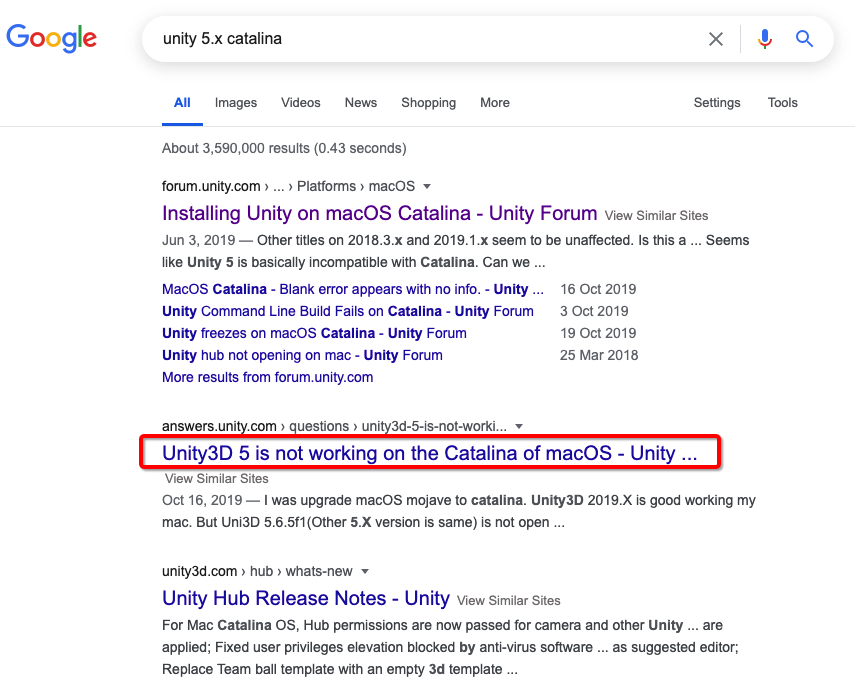Click View Similar Sites next to Unity Forum result
Image resolution: width=855 pixels, height=687 pixels.
pos(655,215)
